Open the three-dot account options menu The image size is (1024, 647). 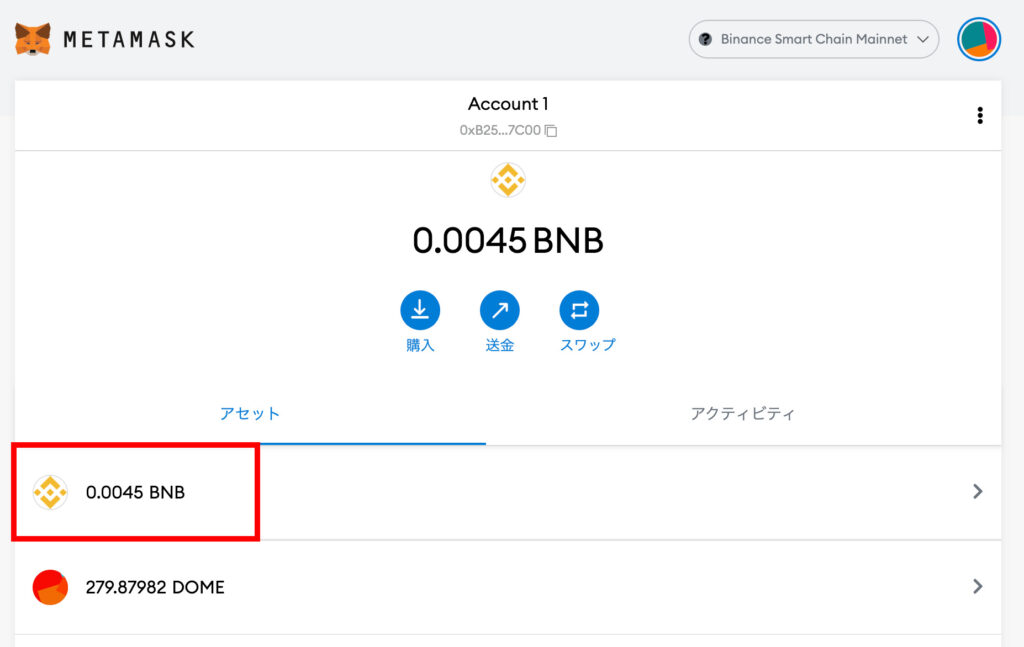(980, 116)
